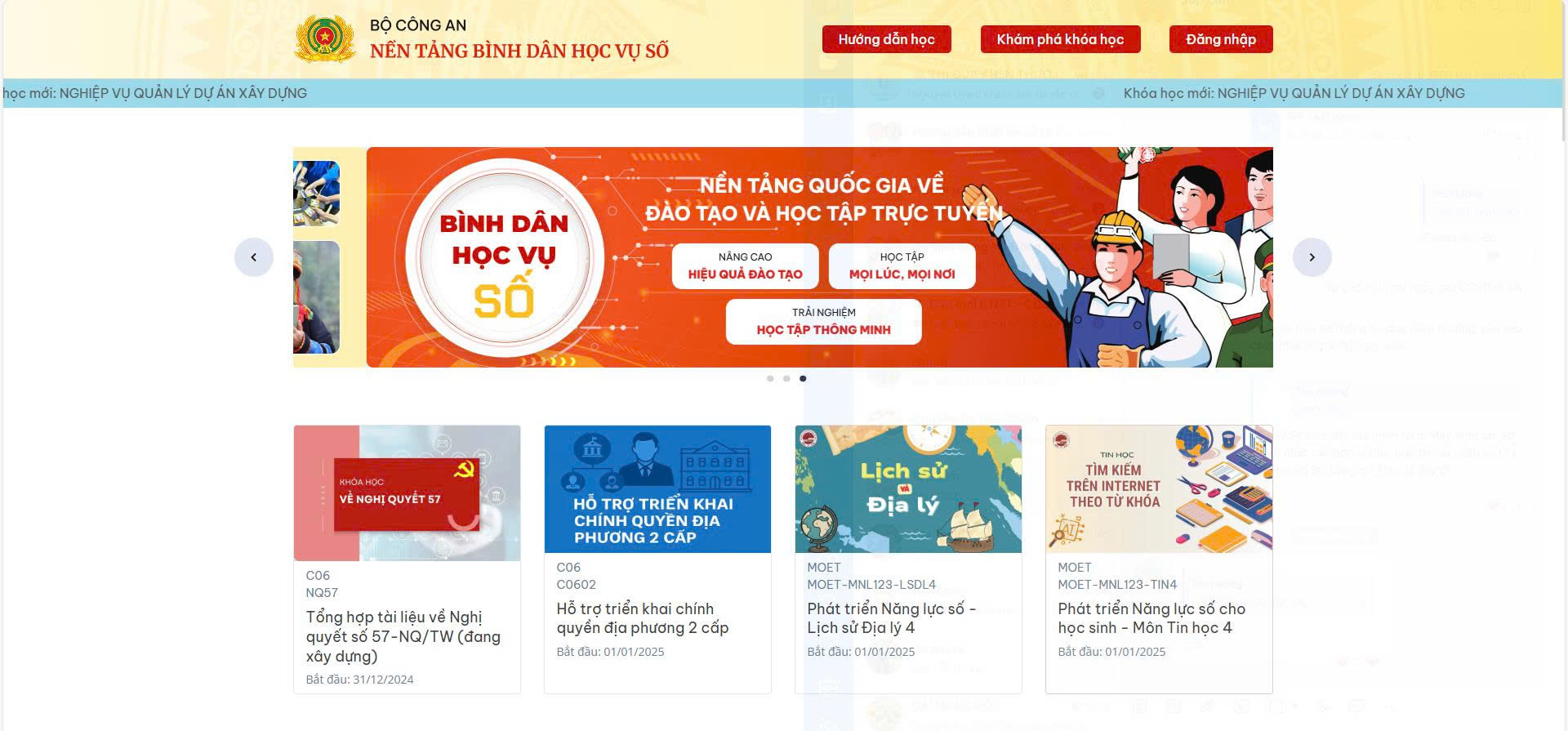Click Phát triển Năng lực số Lịch sử title
Viewport: 1568px width, 731px height.
(892, 618)
